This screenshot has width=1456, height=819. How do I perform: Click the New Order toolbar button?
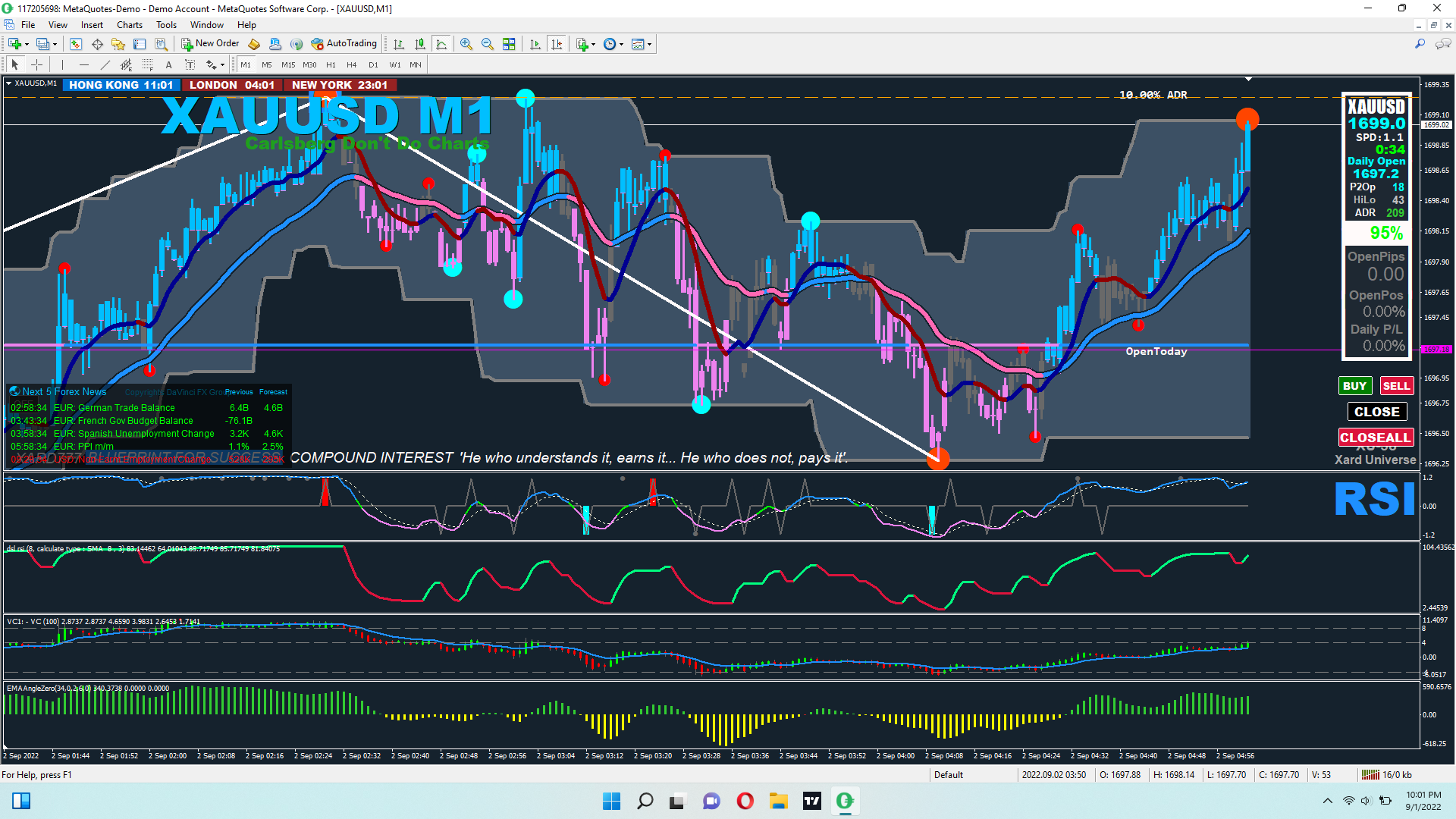pyautogui.click(x=210, y=44)
